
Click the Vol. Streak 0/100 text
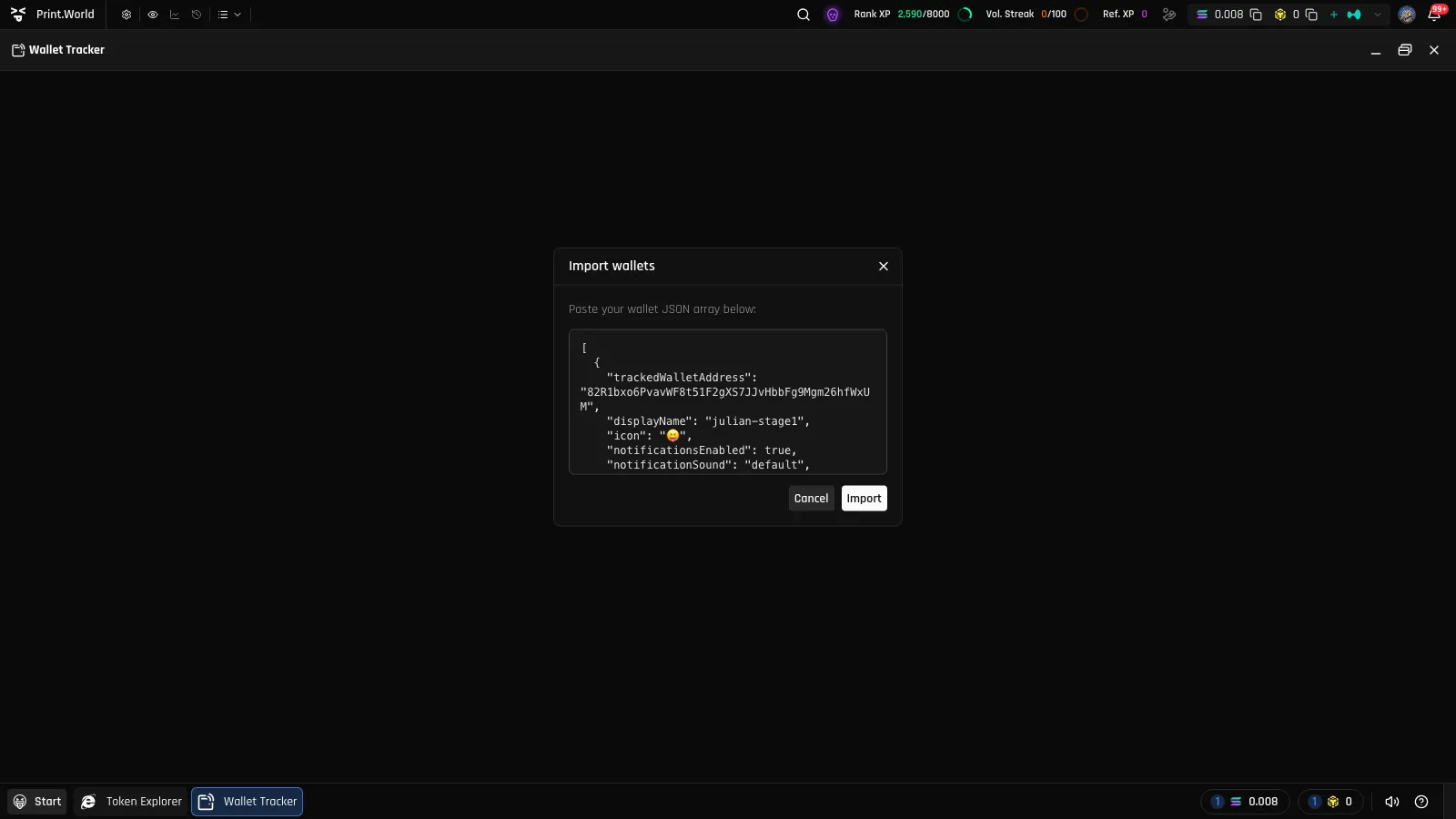(x=1026, y=15)
